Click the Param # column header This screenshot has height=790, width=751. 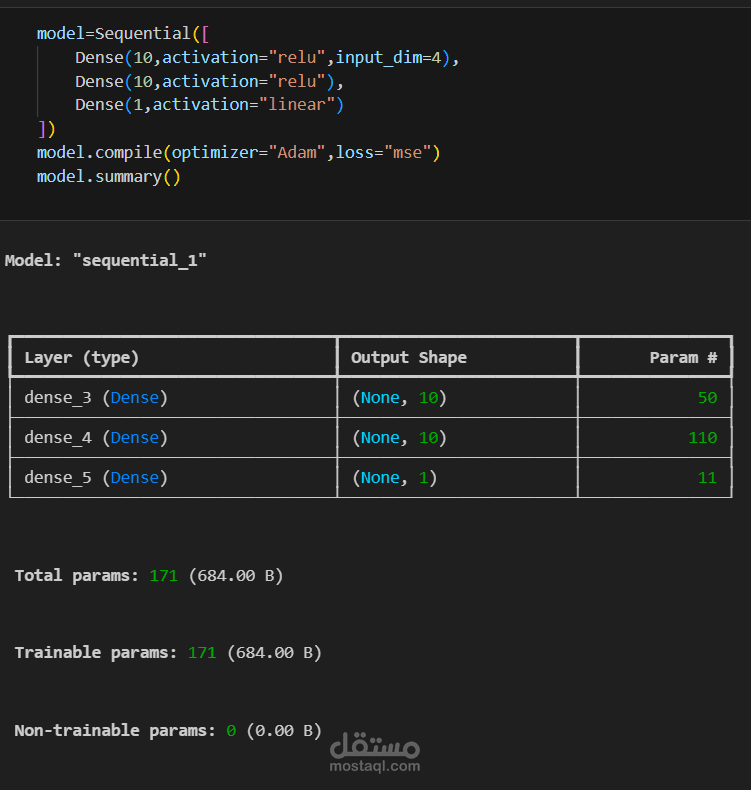coord(683,357)
